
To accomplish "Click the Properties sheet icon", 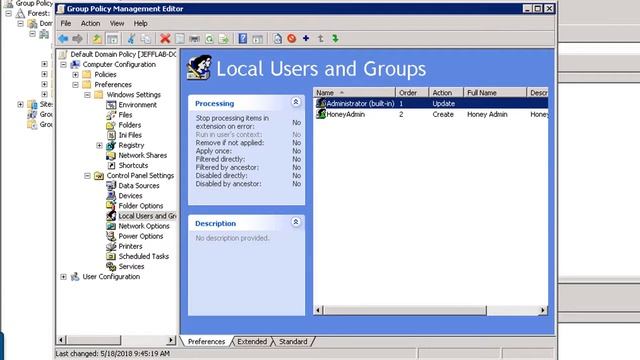I will click(180, 39).
